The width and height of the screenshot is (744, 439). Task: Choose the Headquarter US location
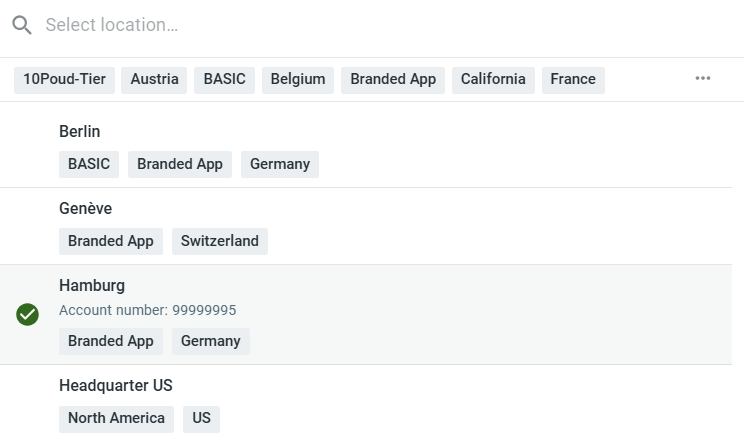pyautogui.click(x=366, y=402)
